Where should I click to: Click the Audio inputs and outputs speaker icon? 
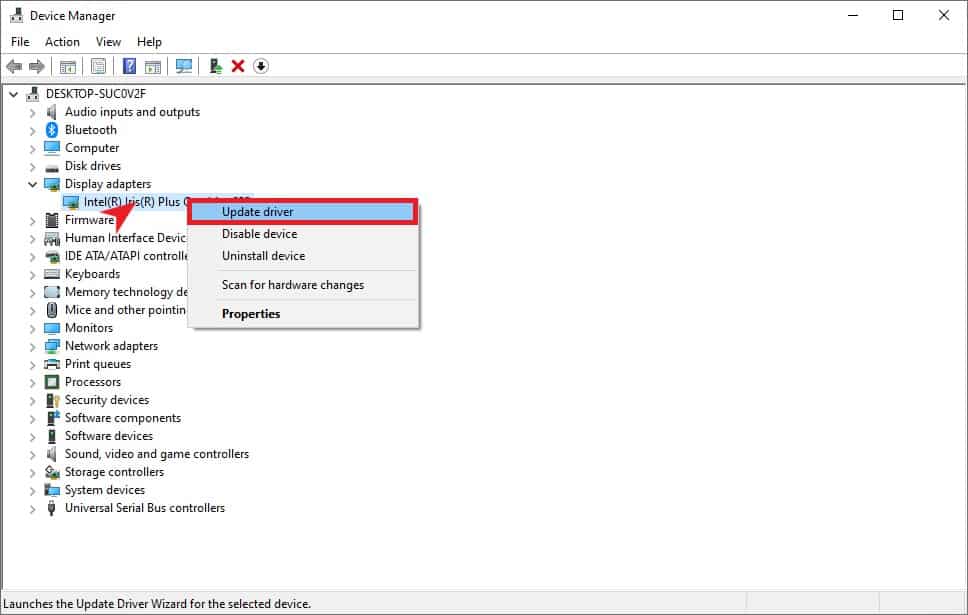pos(52,112)
